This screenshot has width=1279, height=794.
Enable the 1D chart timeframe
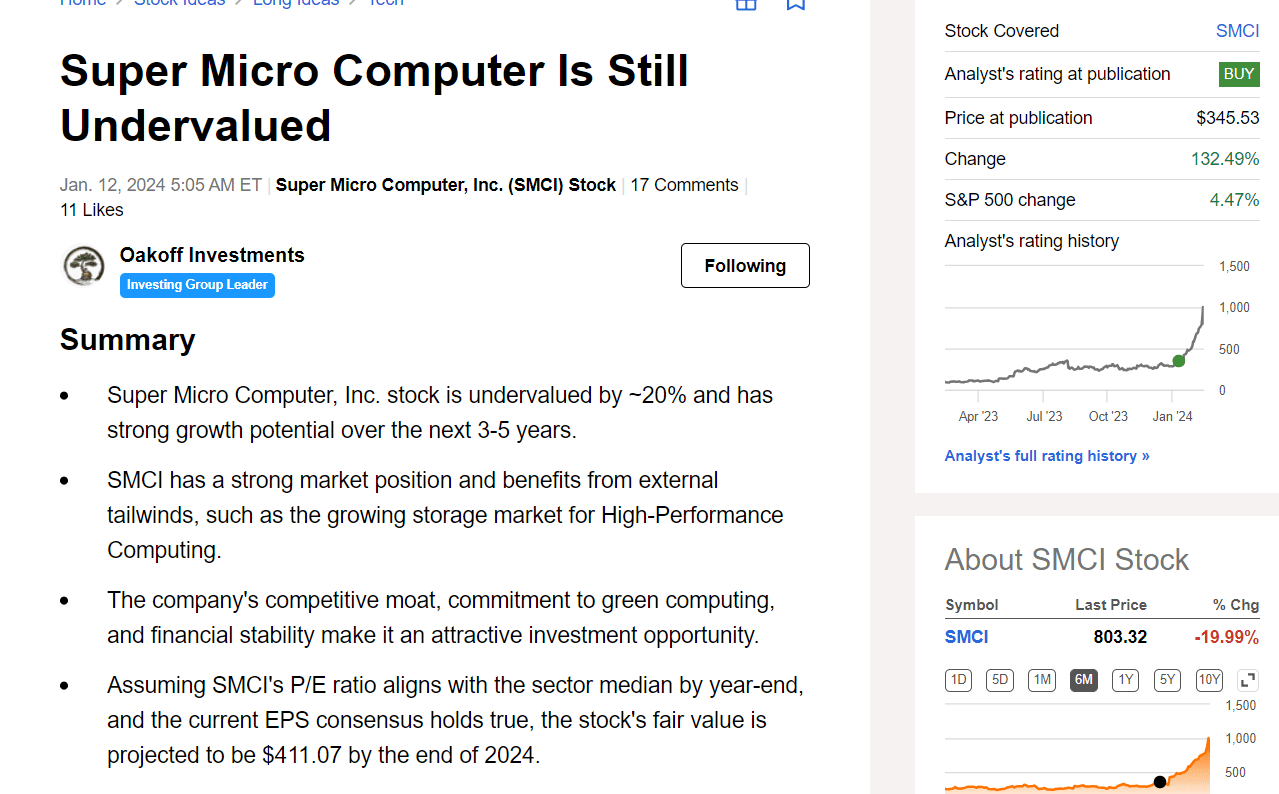(x=958, y=679)
